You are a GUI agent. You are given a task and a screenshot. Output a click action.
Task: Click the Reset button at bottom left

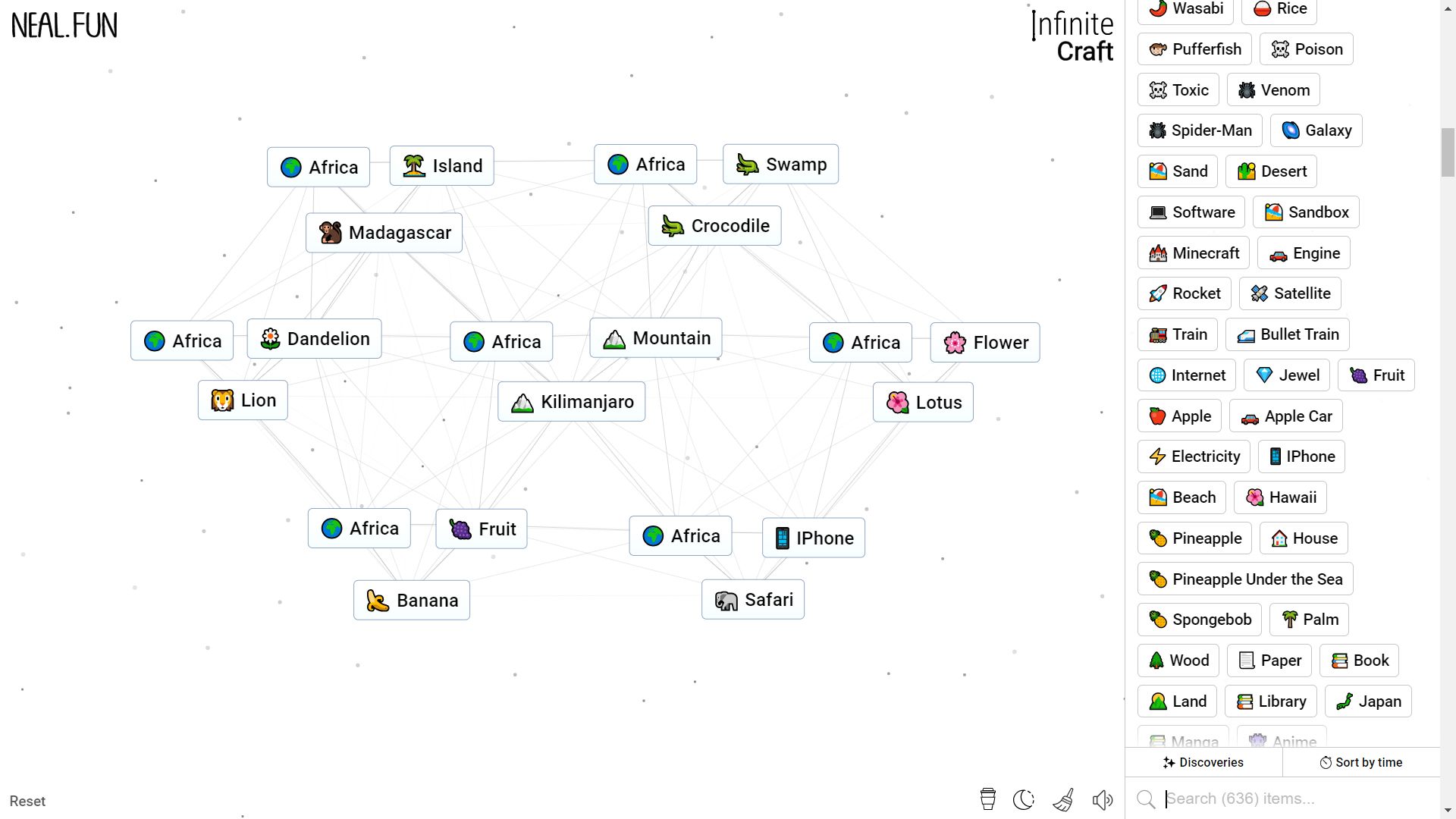(x=27, y=800)
